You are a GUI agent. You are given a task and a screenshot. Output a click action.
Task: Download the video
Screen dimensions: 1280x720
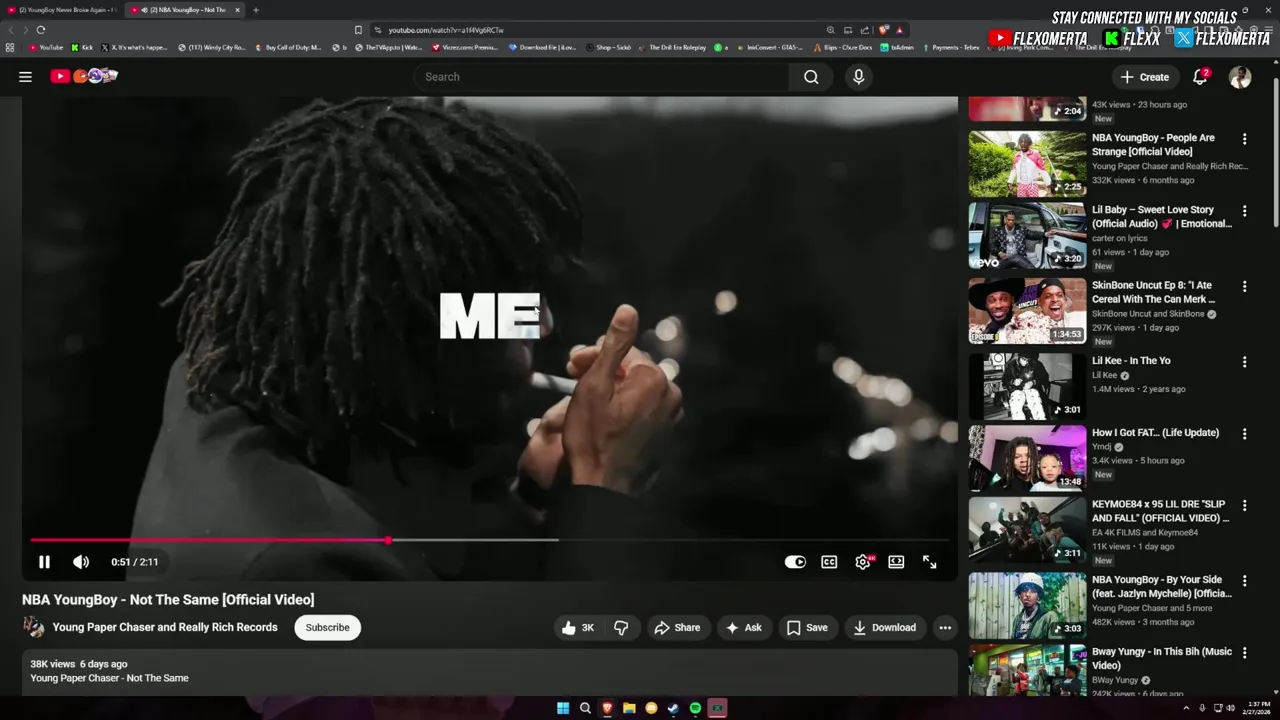click(x=884, y=628)
